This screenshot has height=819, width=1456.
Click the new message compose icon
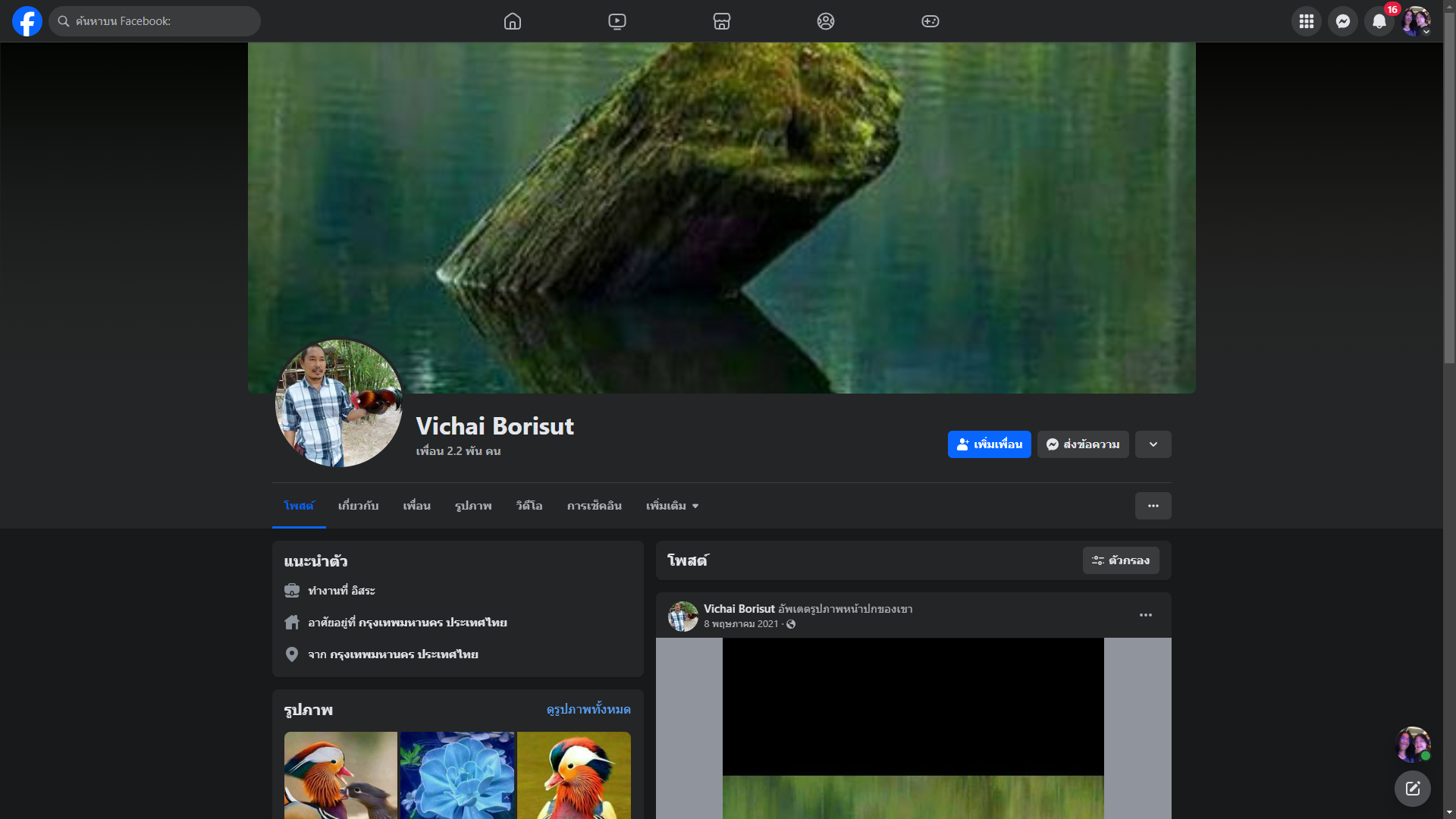(1412, 789)
